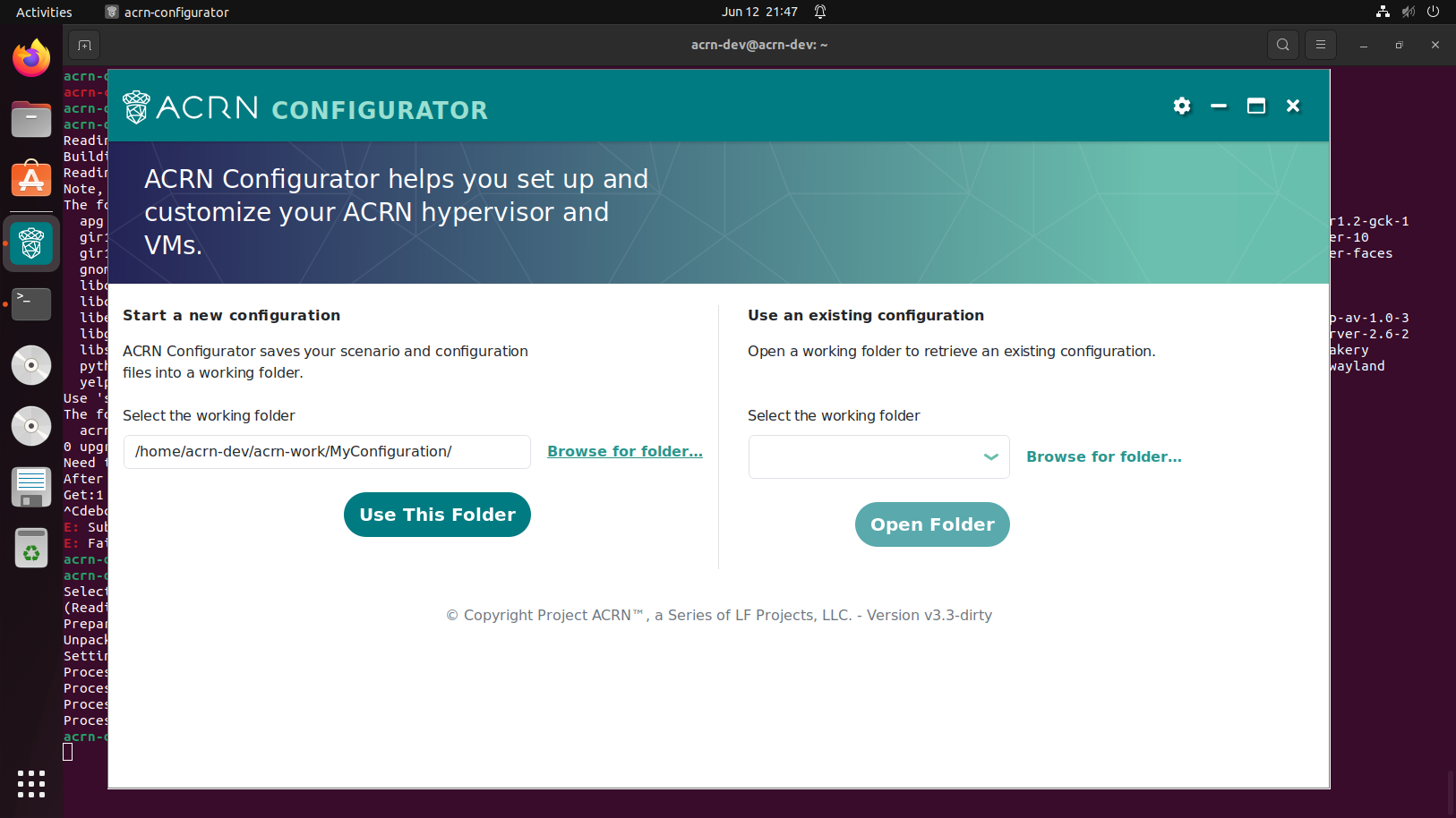The height and width of the screenshot is (818, 1456).
Task: Launch Firefox from the dock
Action: click(x=31, y=57)
